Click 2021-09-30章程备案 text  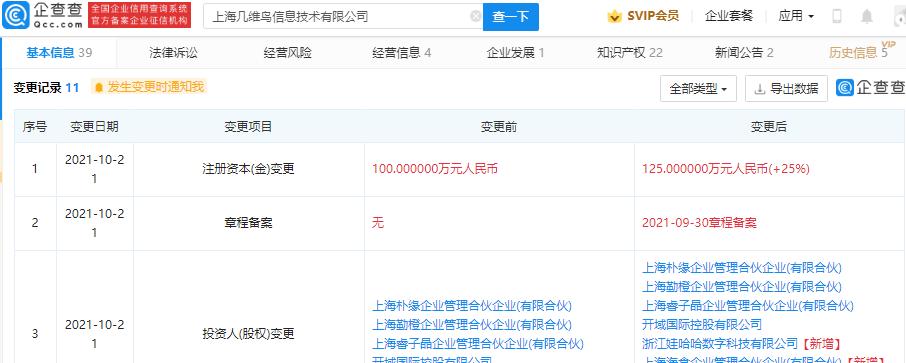tap(699, 223)
